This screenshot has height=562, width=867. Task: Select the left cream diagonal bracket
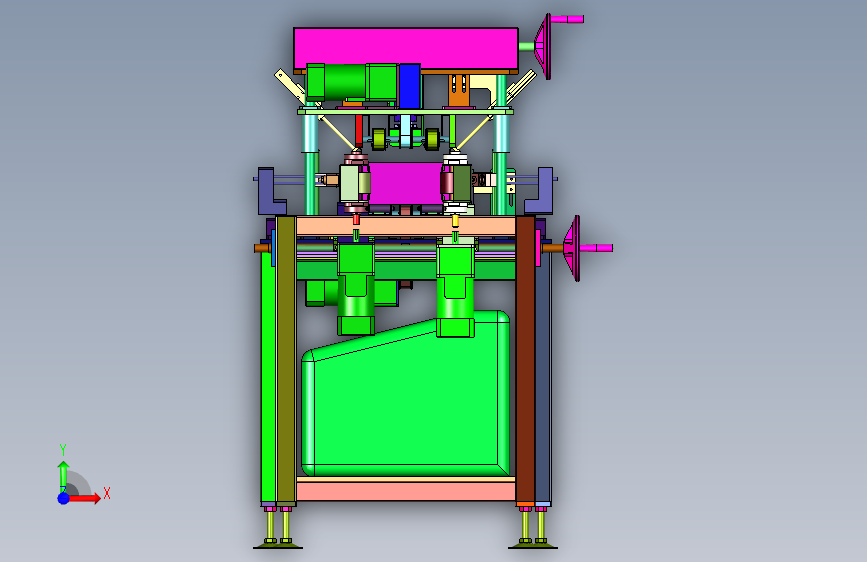(291, 85)
